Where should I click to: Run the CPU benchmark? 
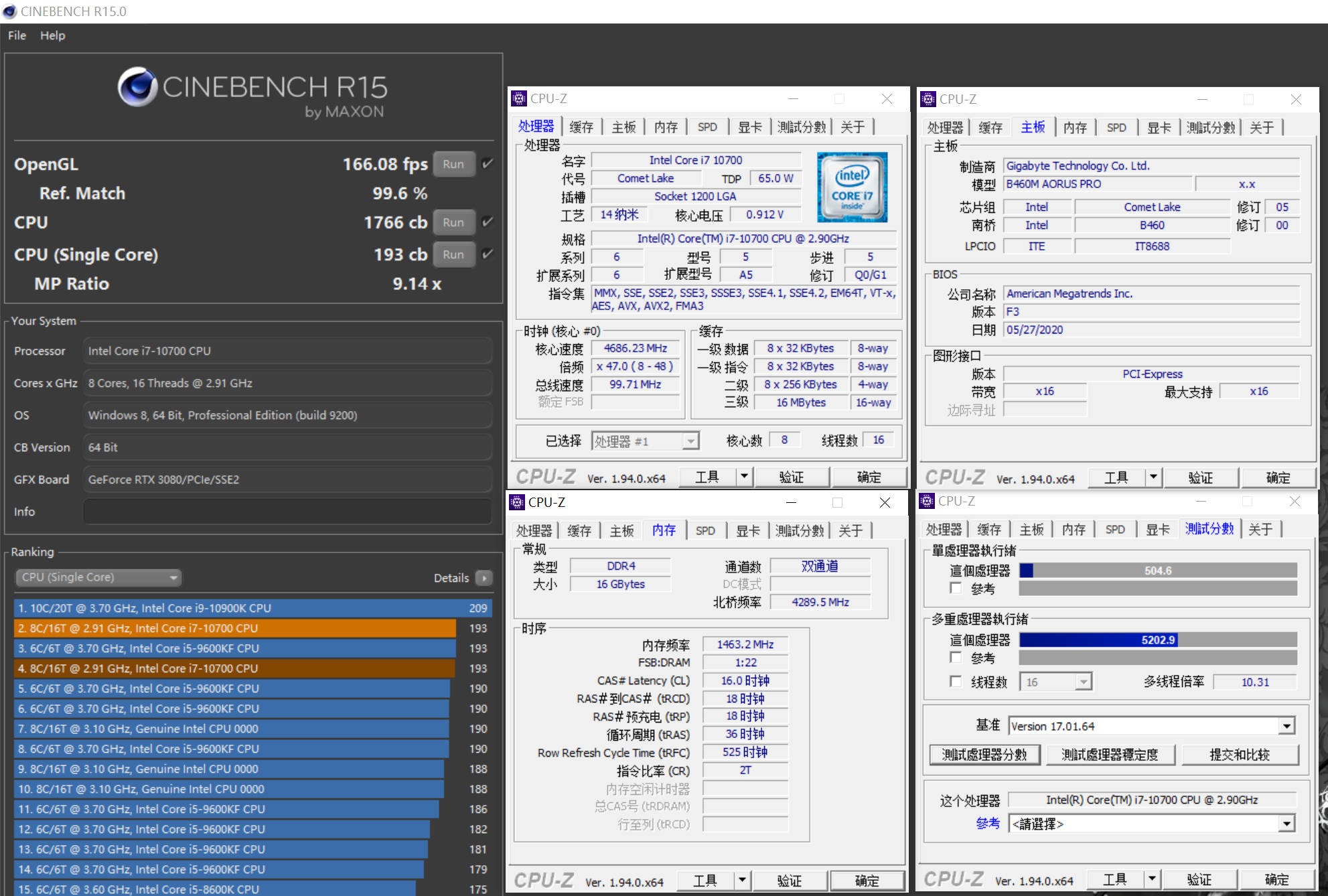[453, 222]
